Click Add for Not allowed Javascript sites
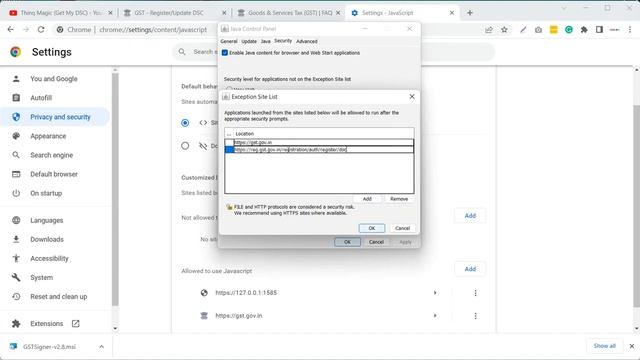The image size is (640, 360). tap(470, 216)
